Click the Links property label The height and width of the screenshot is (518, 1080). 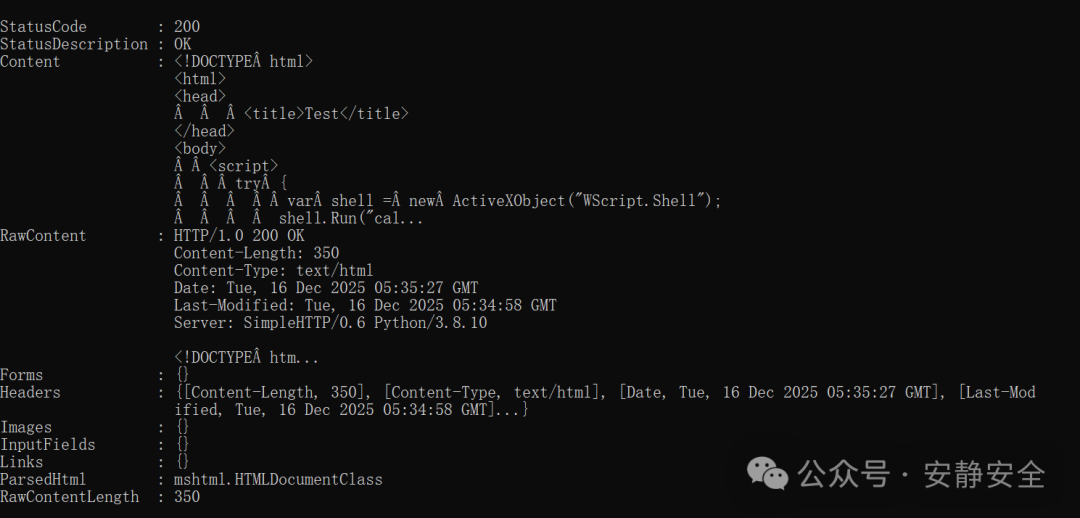pyautogui.click(x=22, y=462)
